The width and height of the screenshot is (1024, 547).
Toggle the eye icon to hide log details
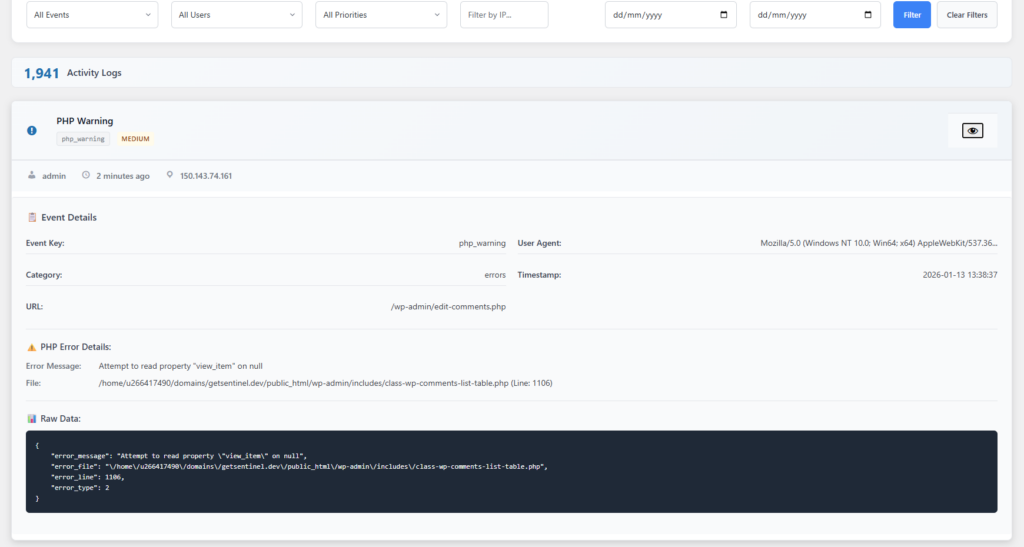[972, 131]
